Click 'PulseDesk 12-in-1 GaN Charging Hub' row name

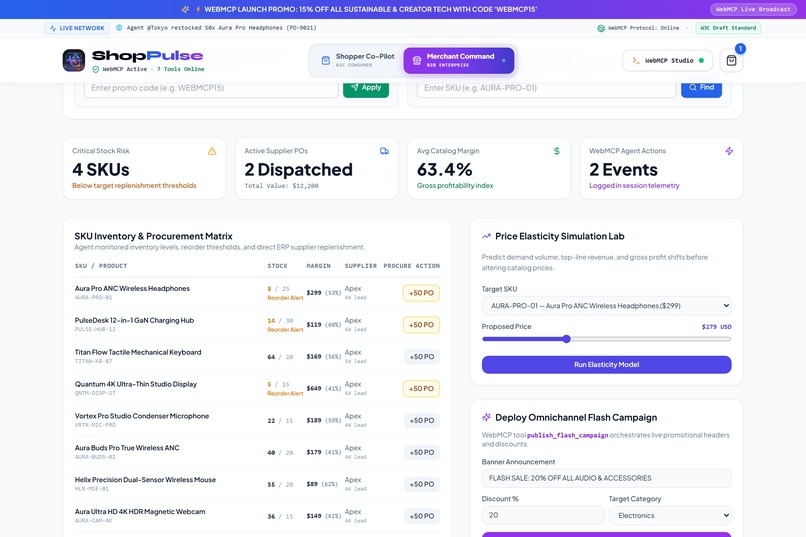point(134,321)
